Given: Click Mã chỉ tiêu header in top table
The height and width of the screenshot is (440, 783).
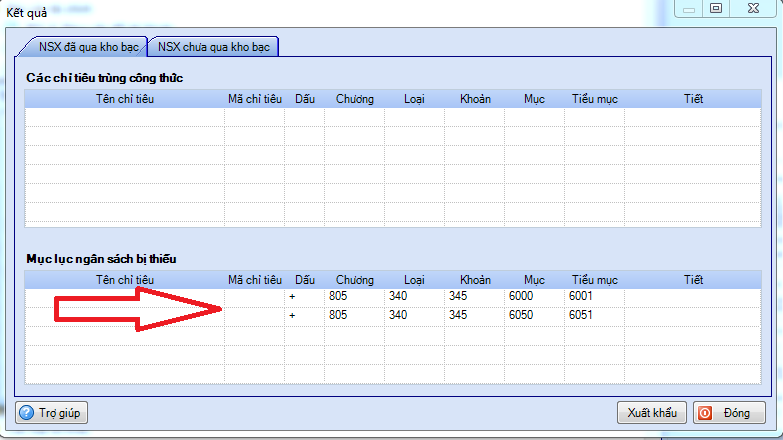Looking at the screenshot, I should [x=255, y=99].
